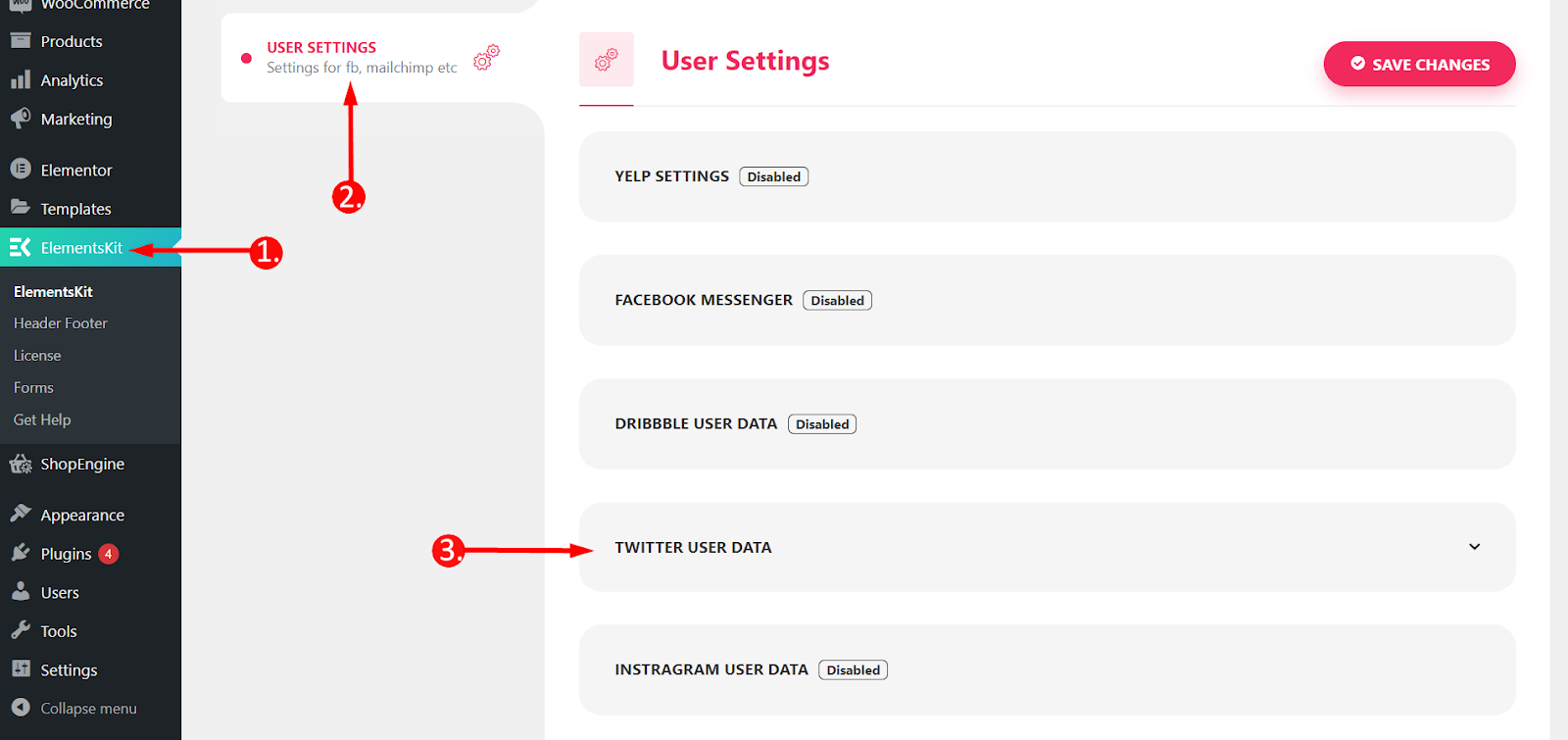This screenshot has width=1568, height=740.
Task: Open the Get Help submenu link
Action: (42, 419)
